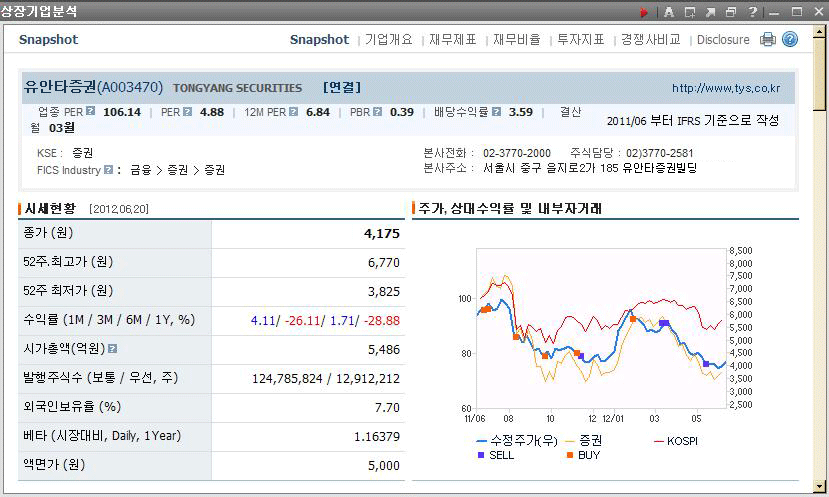Screen dimensions: 829x497
Task: Click the 1M return value 4.11
Action: point(263,321)
